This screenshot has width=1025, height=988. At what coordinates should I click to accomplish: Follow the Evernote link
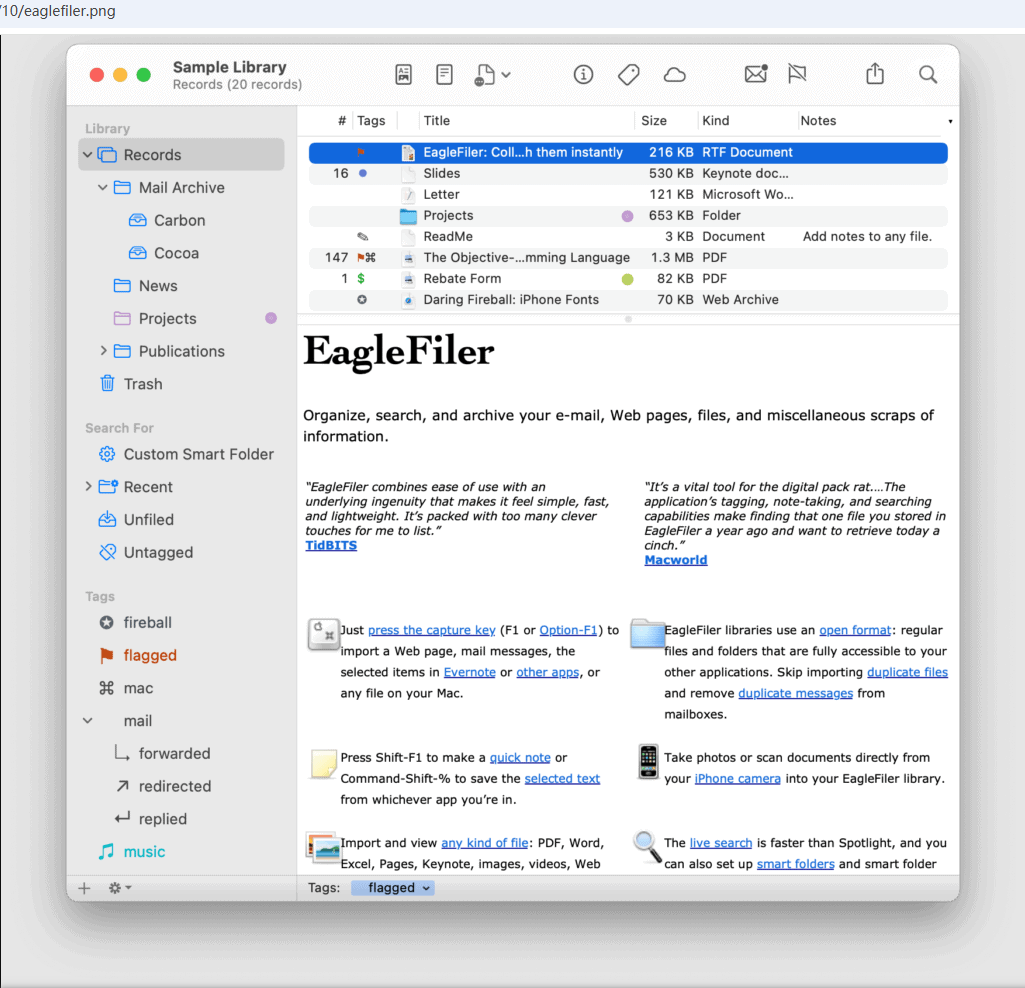[469, 672]
